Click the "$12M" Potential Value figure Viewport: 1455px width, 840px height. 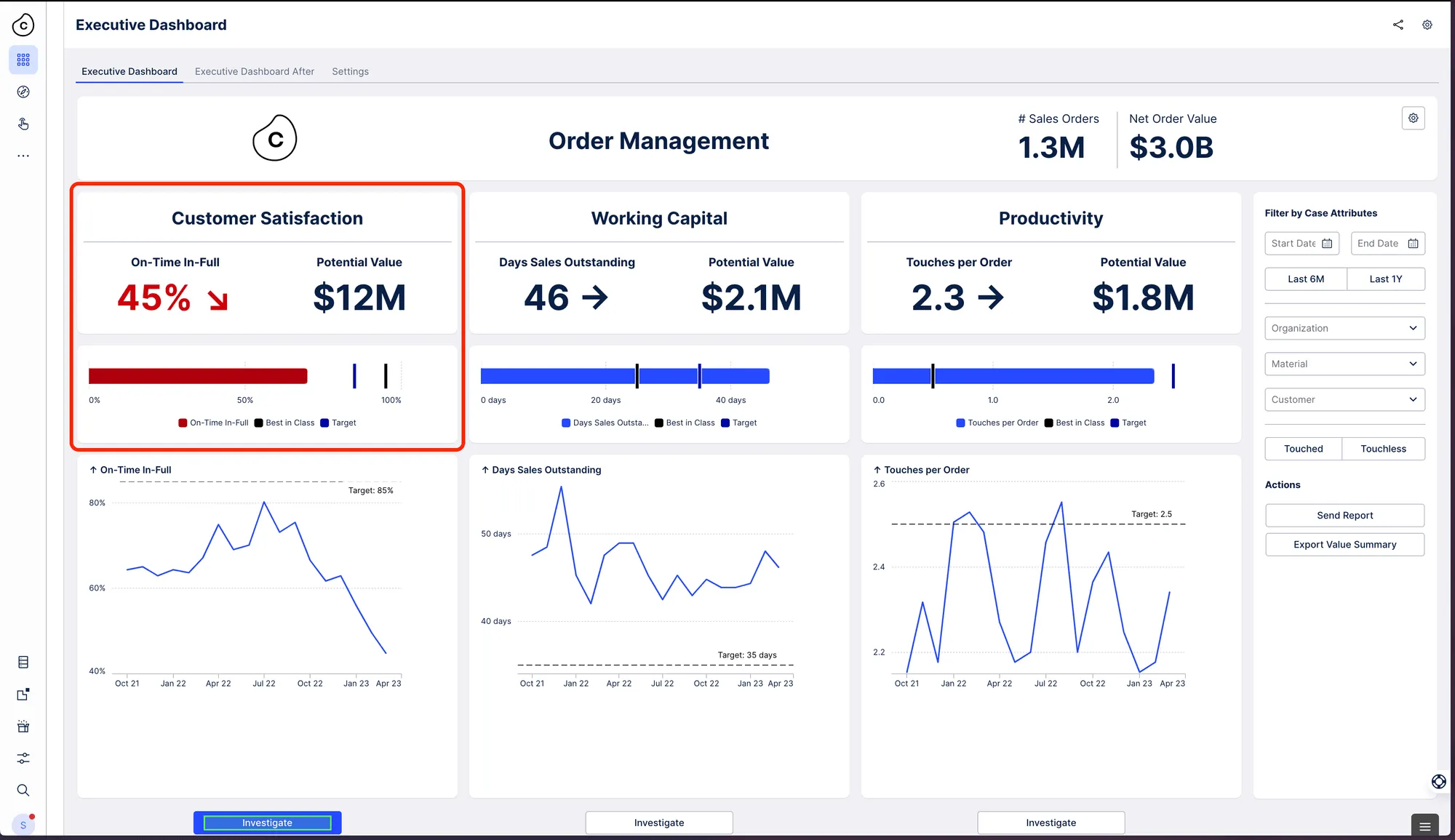[x=359, y=297]
